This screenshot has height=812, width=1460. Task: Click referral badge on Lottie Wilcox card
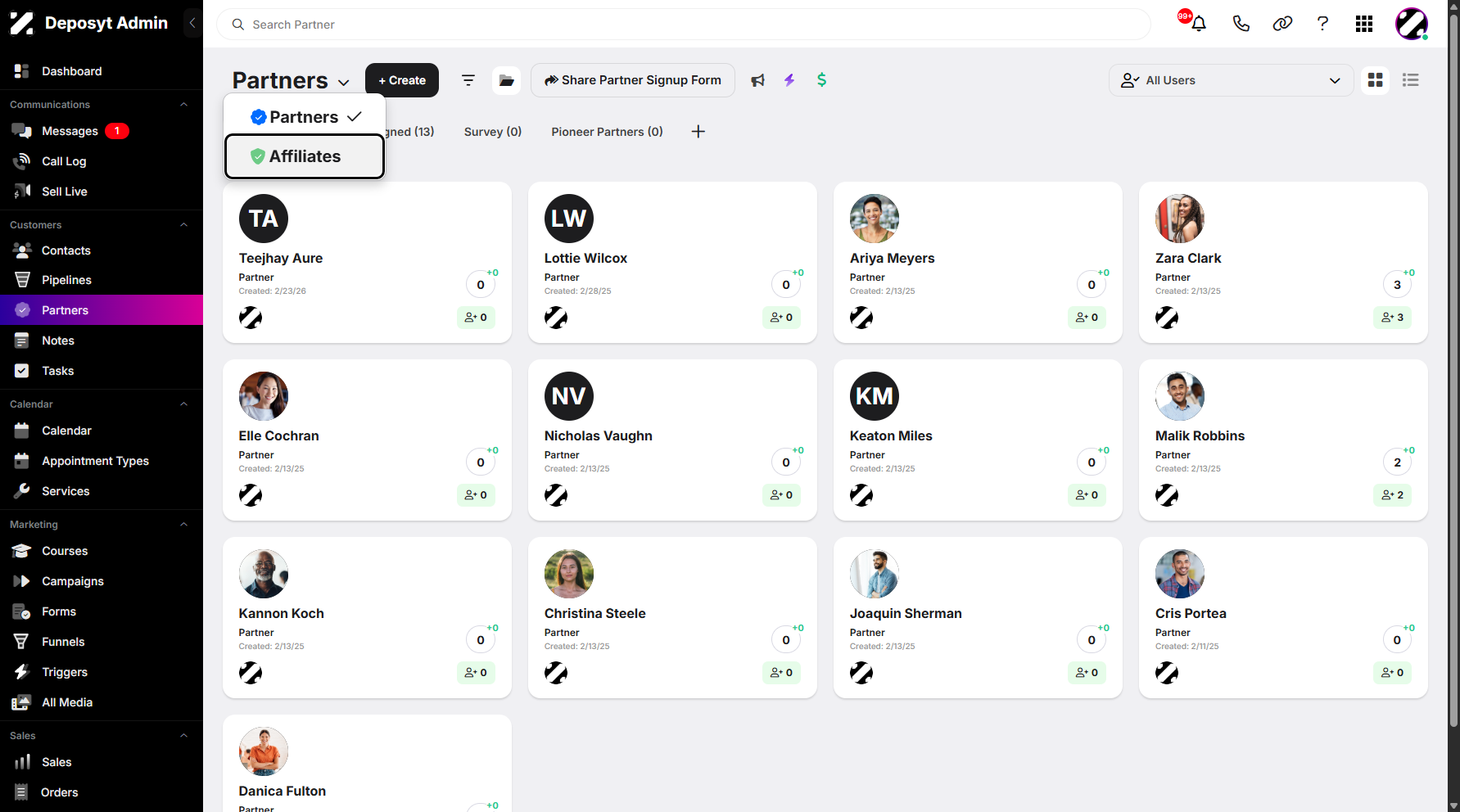pyautogui.click(x=781, y=318)
